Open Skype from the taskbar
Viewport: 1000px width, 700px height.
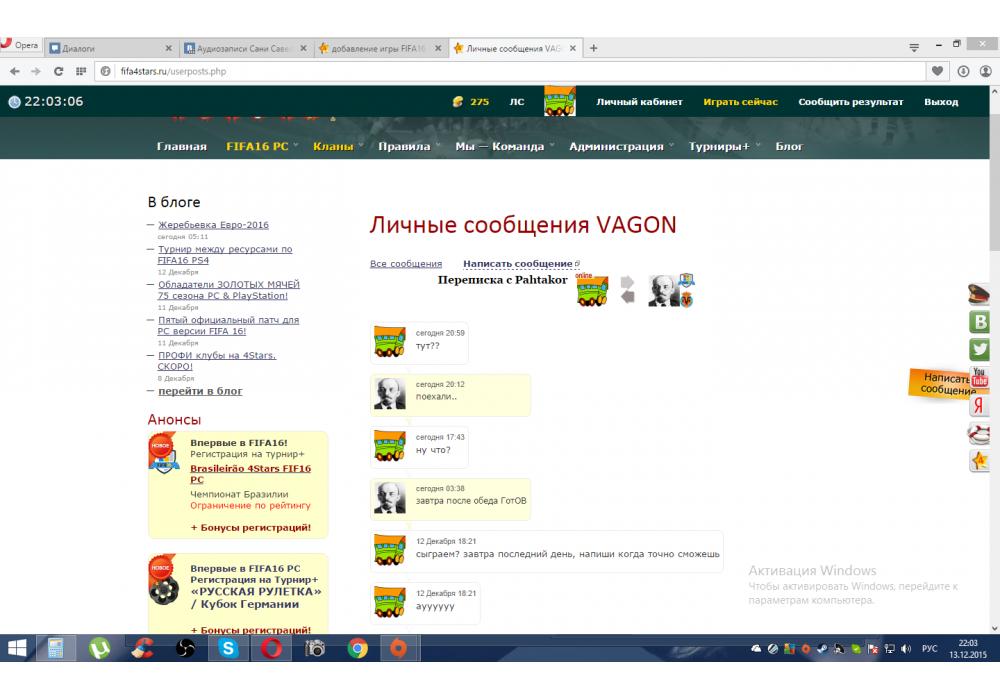coord(228,649)
